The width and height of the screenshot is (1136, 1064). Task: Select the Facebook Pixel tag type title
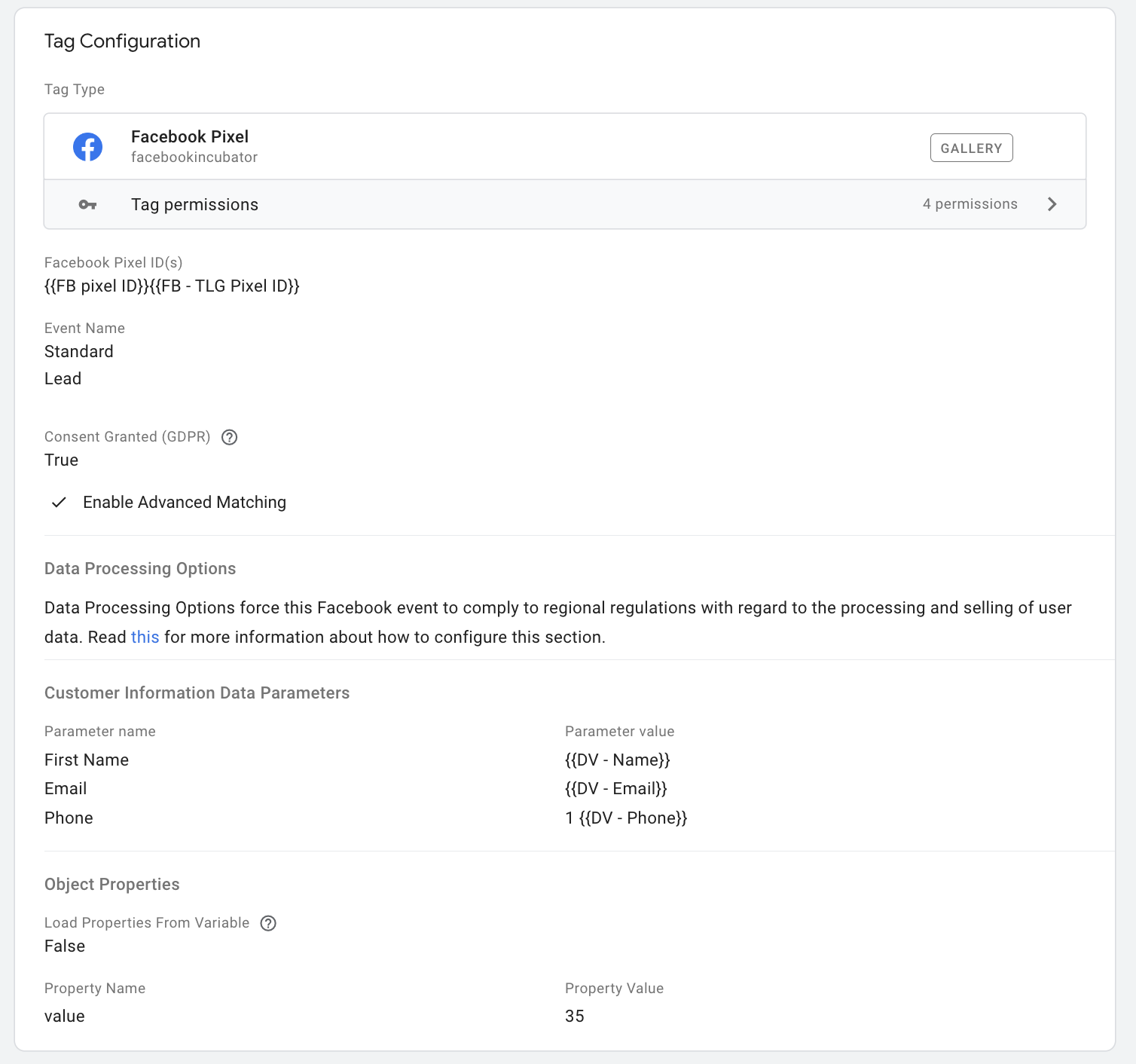pyautogui.click(x=190, y=136)
